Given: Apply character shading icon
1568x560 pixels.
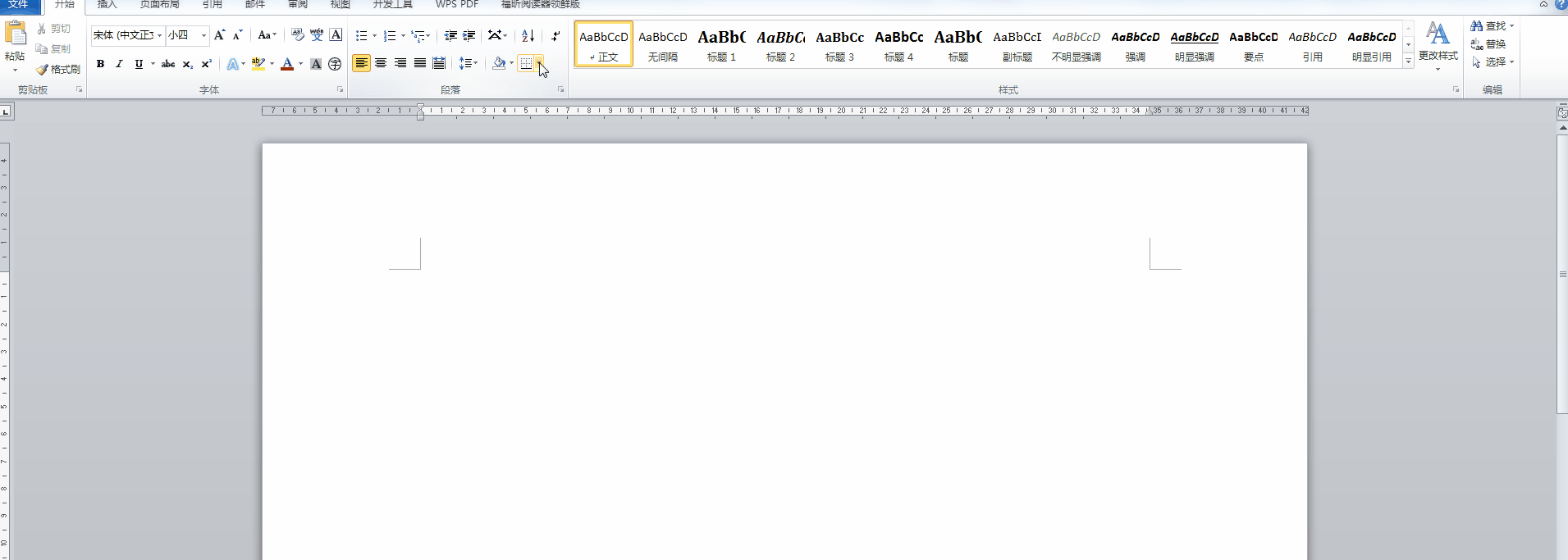Looking at the screenshot, I should (316, 64).
